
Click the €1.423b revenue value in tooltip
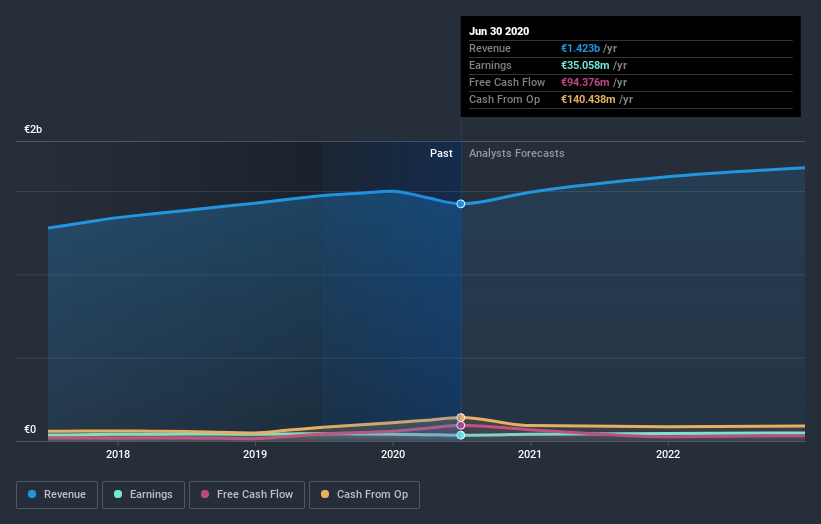[581, 48]
